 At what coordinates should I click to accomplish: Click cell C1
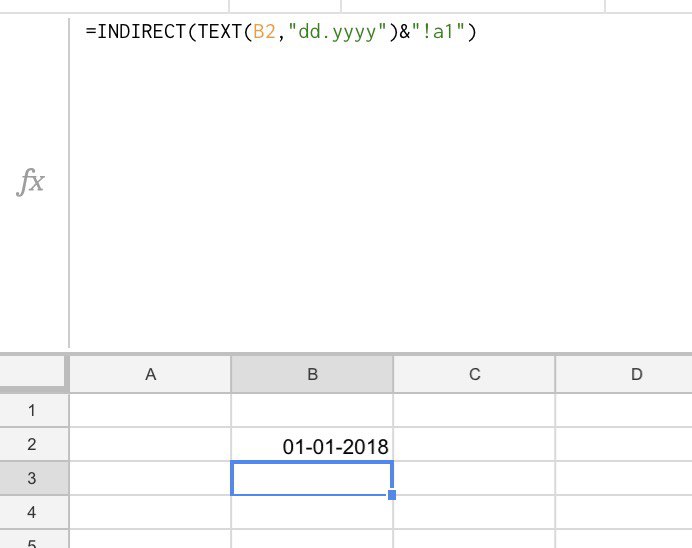[474, 410]
